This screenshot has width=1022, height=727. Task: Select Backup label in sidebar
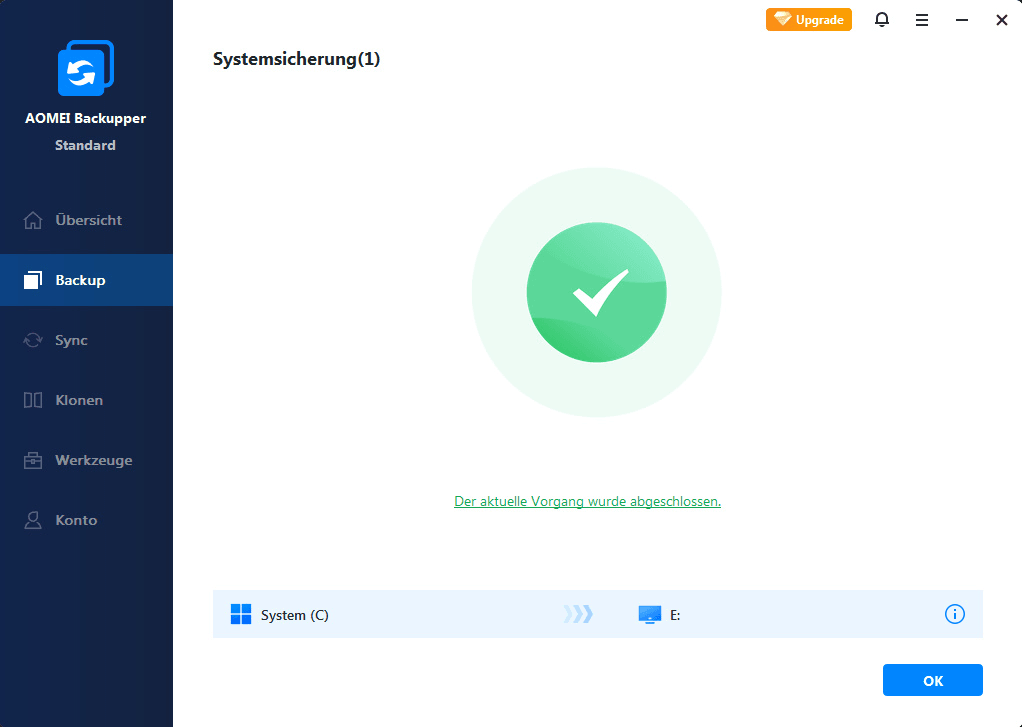point(80,280)
